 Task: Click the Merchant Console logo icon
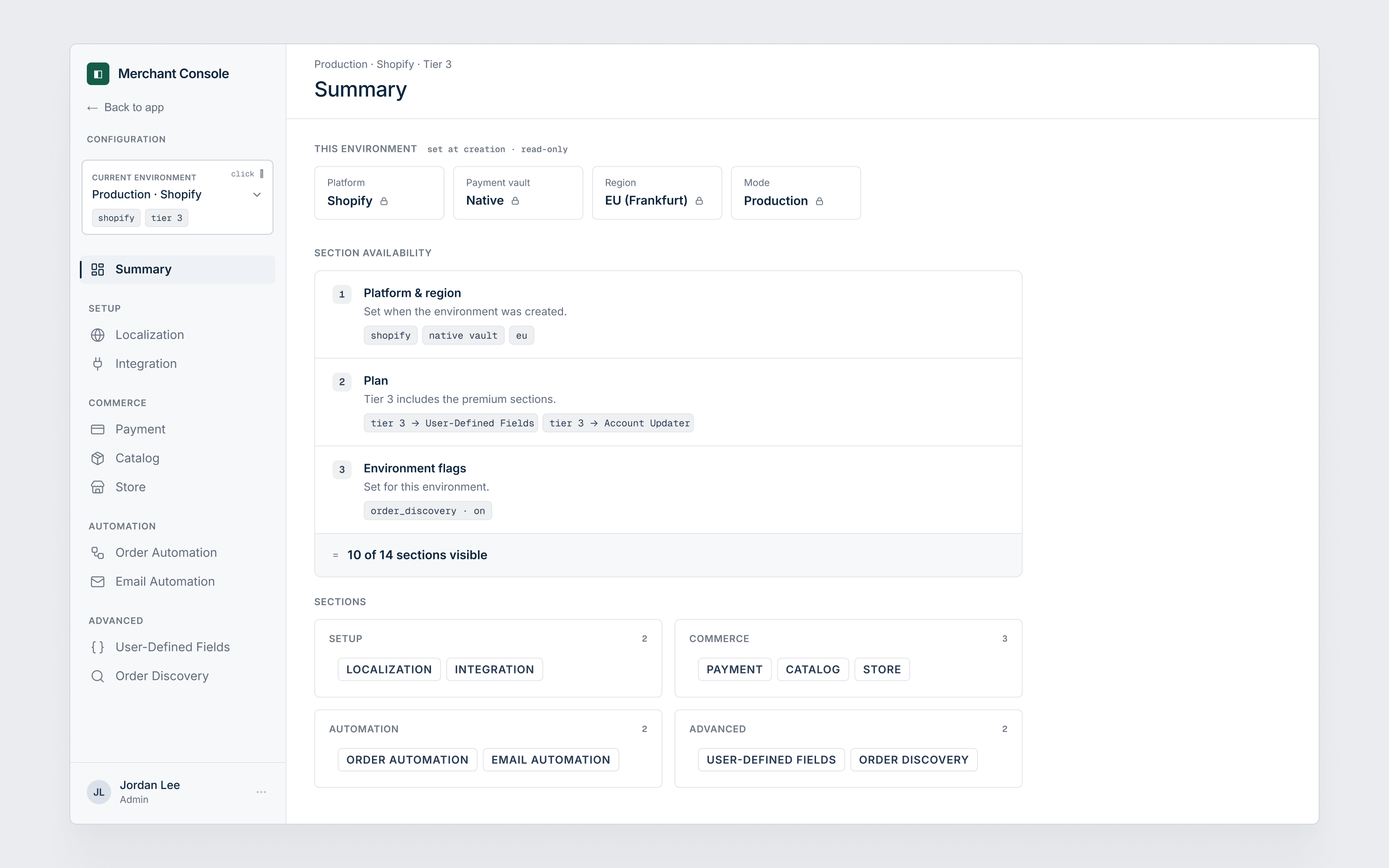pyautogui.click(x=98, y=73)
